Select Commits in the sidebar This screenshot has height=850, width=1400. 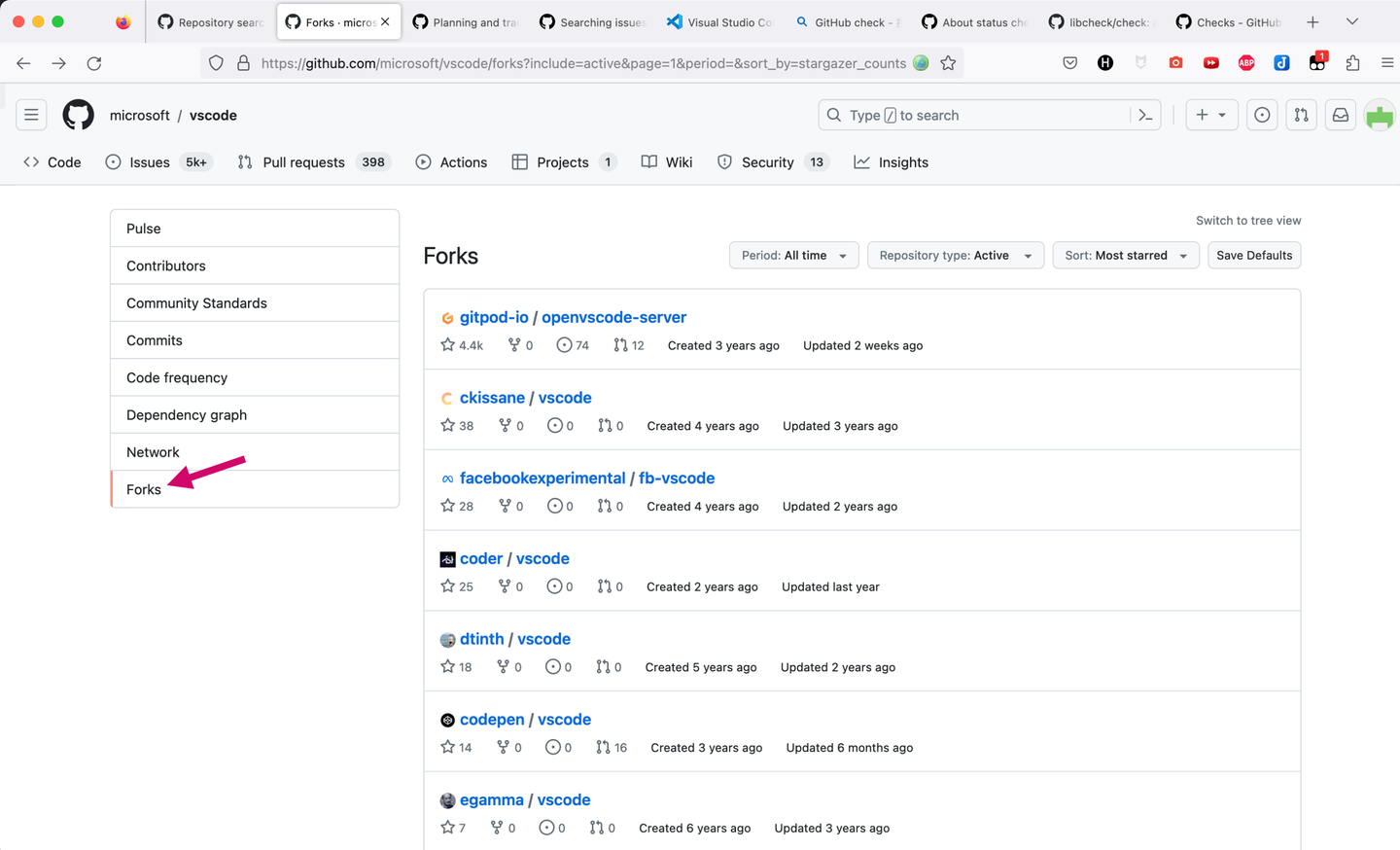click(x=255, y=340)
